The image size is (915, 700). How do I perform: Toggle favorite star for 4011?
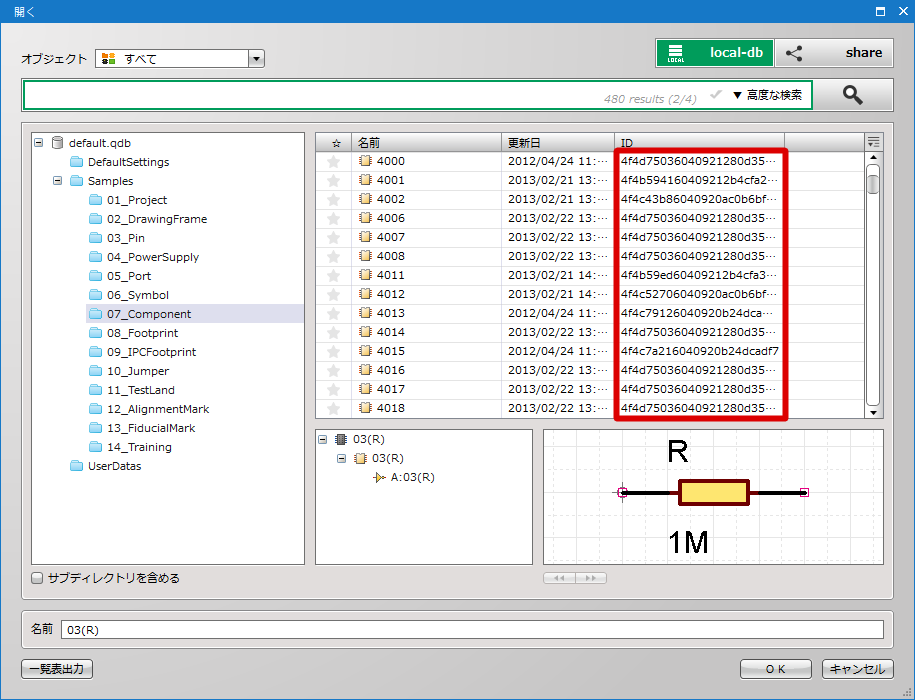coord(333,275)
